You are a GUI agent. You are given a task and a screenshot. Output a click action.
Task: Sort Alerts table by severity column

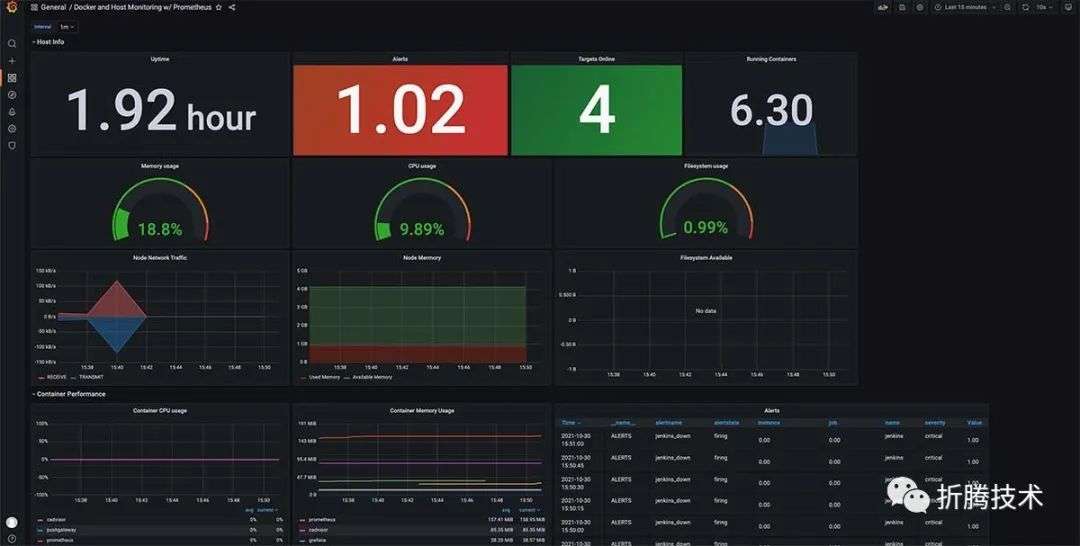[935, 423]
